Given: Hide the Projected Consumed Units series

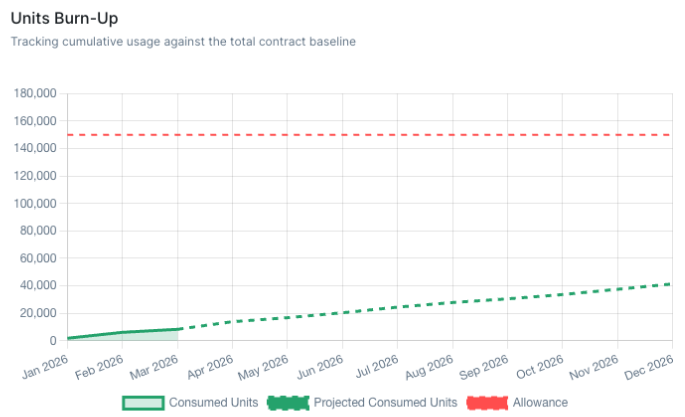Looking at the screenshot, I should (x=385, y=402).
